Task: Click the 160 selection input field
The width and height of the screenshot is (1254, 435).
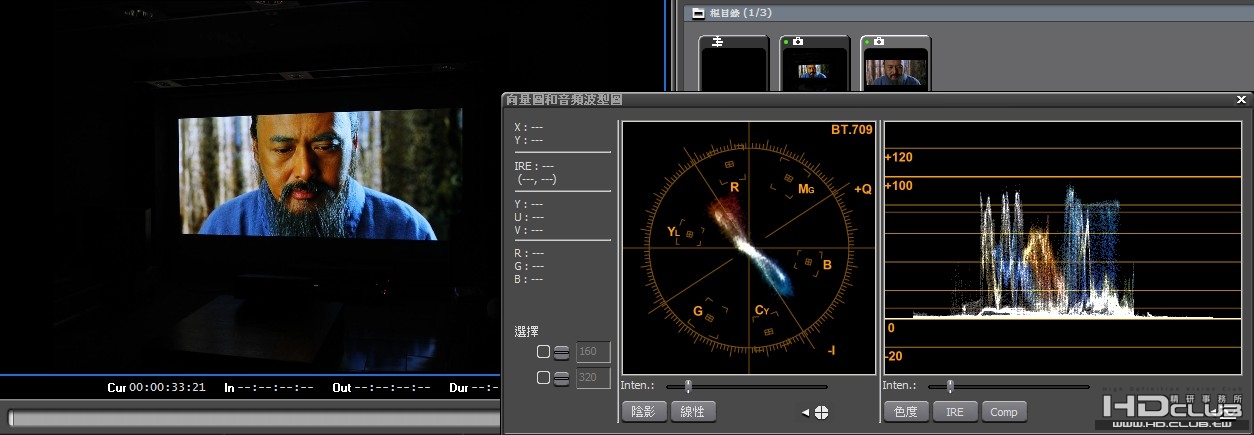Action: coord(593,352)
